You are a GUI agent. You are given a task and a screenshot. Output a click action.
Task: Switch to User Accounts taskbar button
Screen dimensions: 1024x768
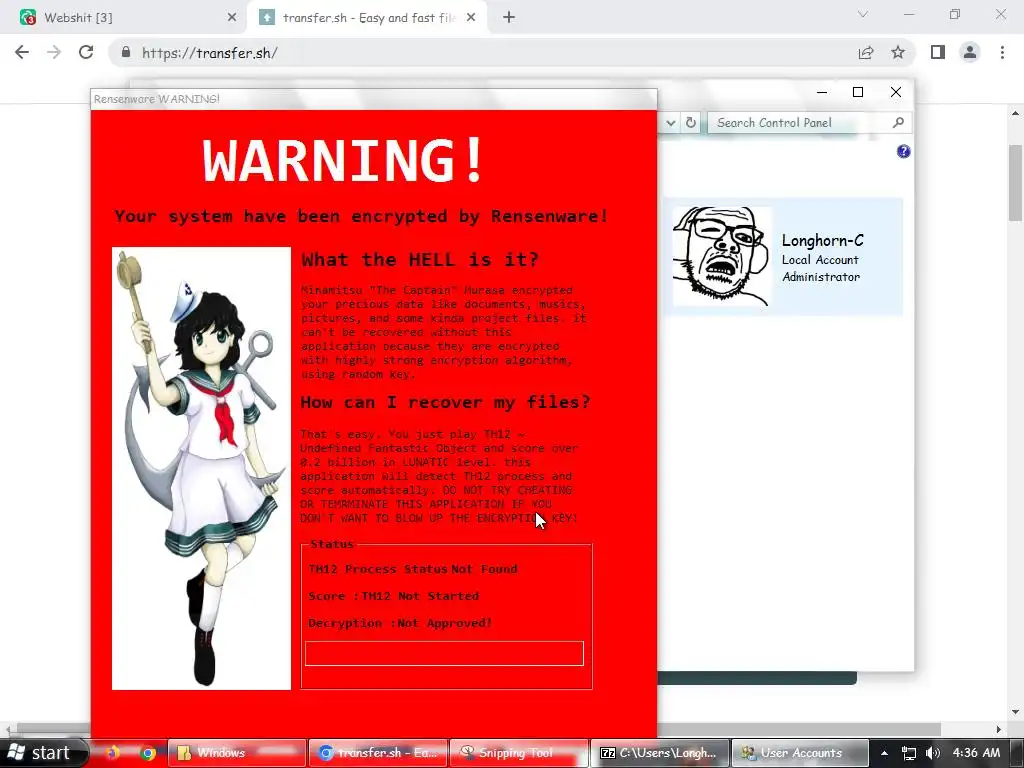tap(800, 753)
